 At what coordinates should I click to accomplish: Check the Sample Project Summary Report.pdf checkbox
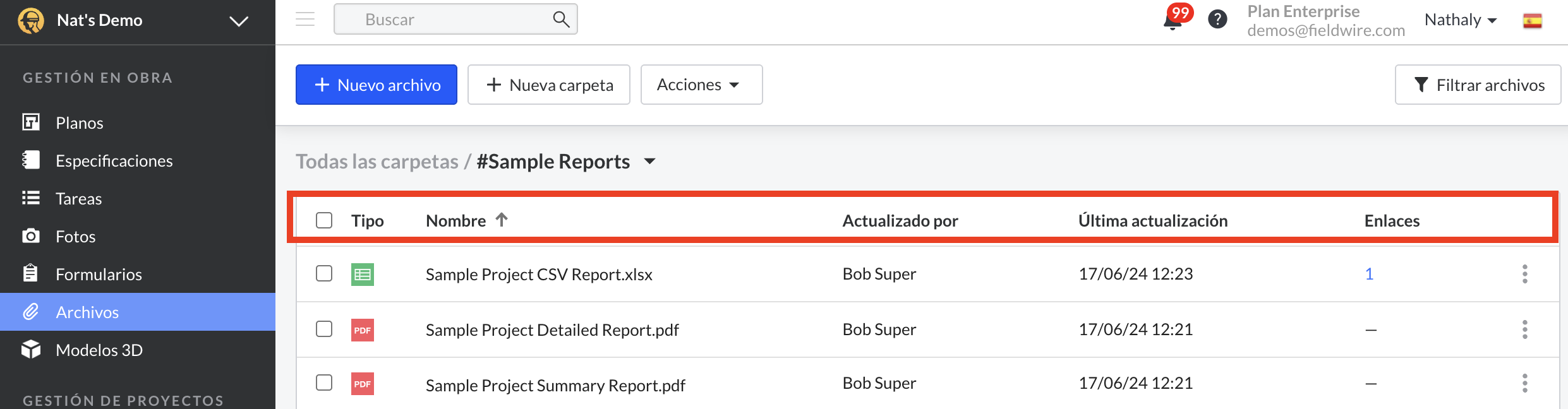pyautogui.click(x=324, y=382)
